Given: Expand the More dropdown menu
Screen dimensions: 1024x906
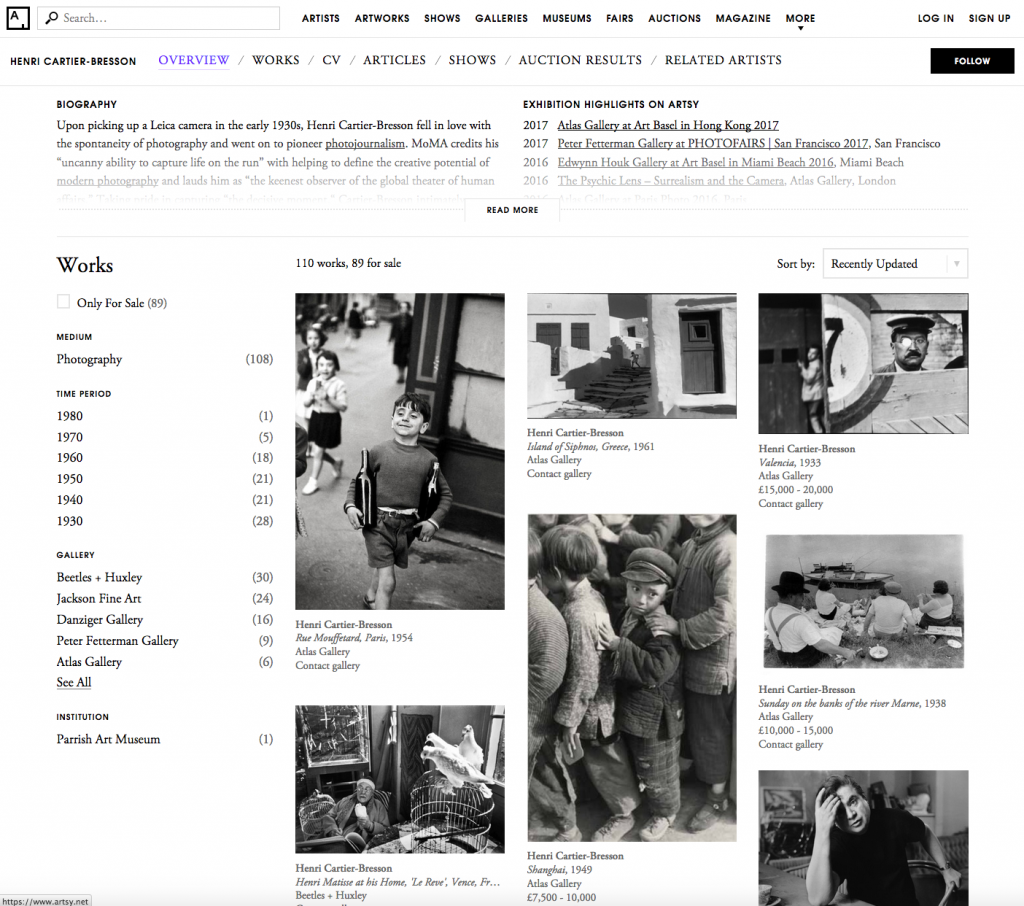Looking at the screenshot, I should (801, 20).
